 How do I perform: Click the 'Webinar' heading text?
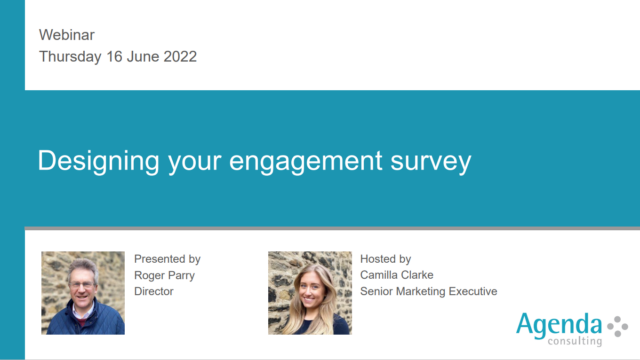(67, 35)
